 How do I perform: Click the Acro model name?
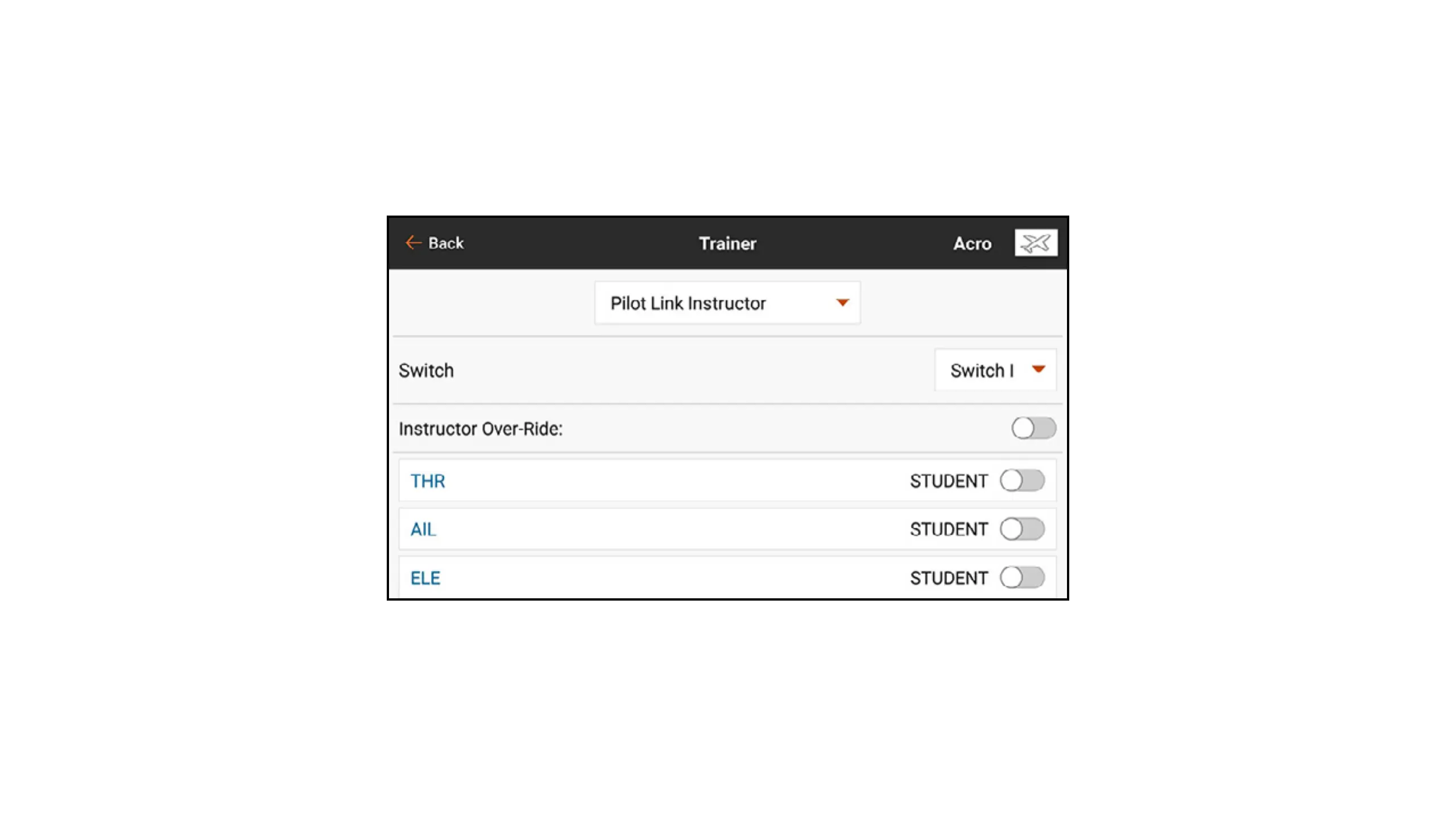point(972,243)
